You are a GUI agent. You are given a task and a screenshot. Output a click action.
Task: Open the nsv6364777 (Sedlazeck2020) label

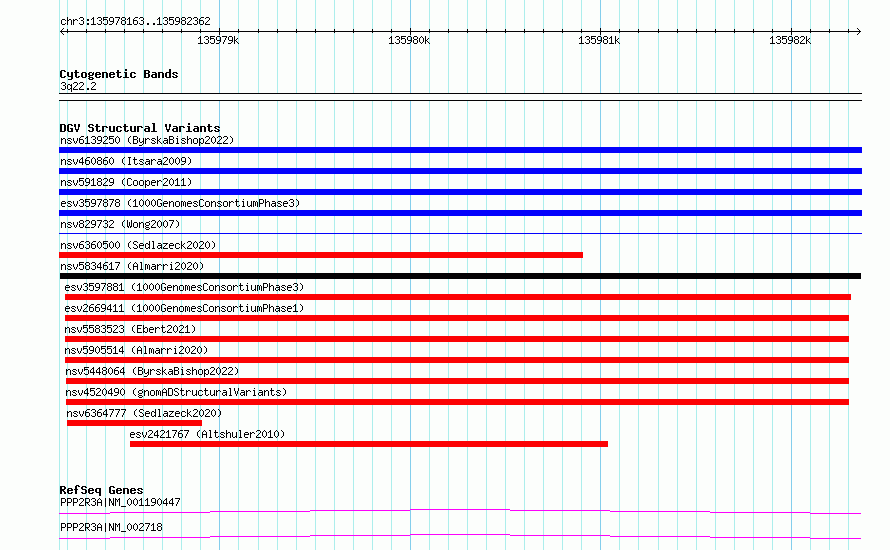coord(144,413)
